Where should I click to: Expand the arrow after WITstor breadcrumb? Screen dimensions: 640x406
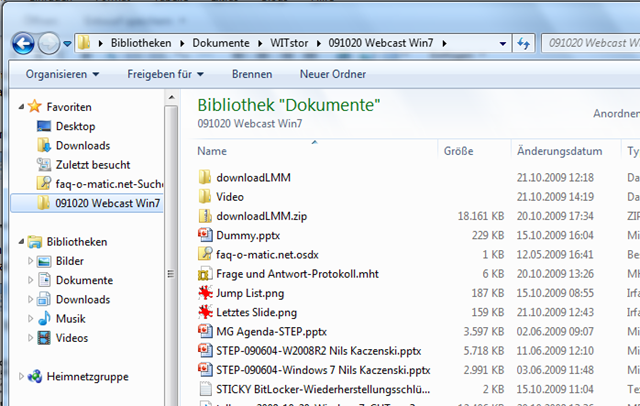point(318,43)
